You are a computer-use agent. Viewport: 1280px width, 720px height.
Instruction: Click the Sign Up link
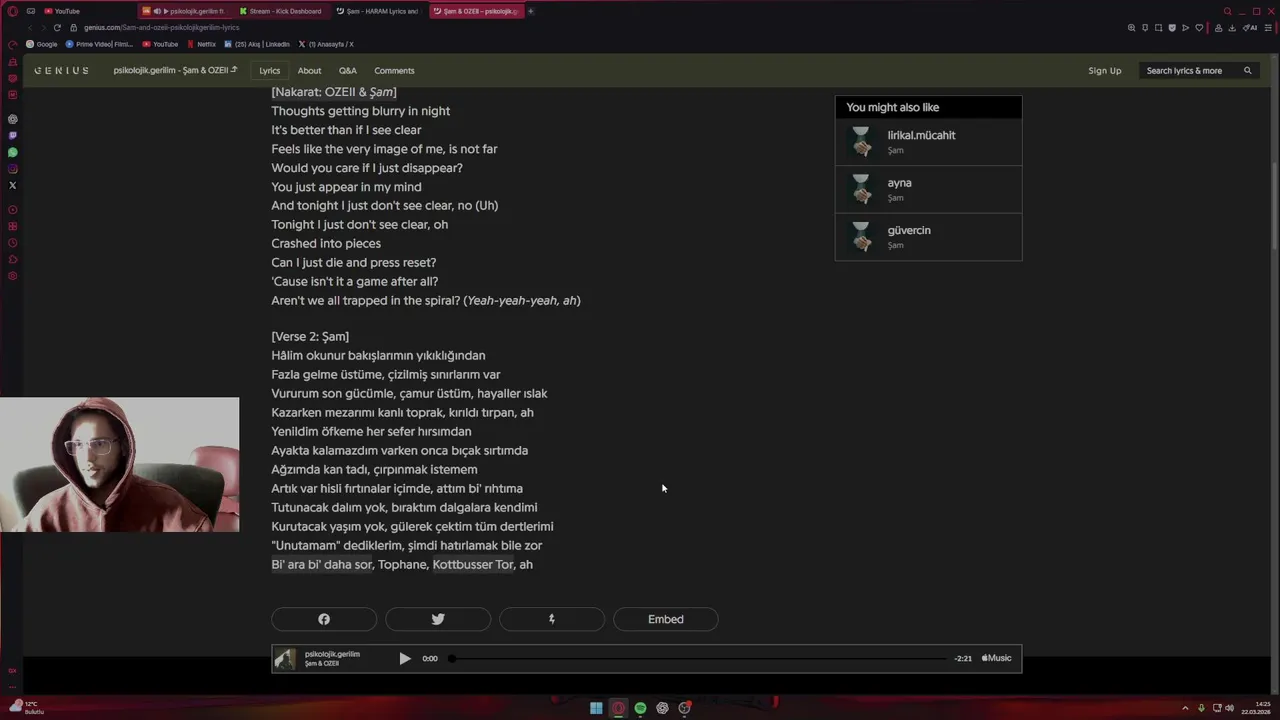[x=1105, y=70]
